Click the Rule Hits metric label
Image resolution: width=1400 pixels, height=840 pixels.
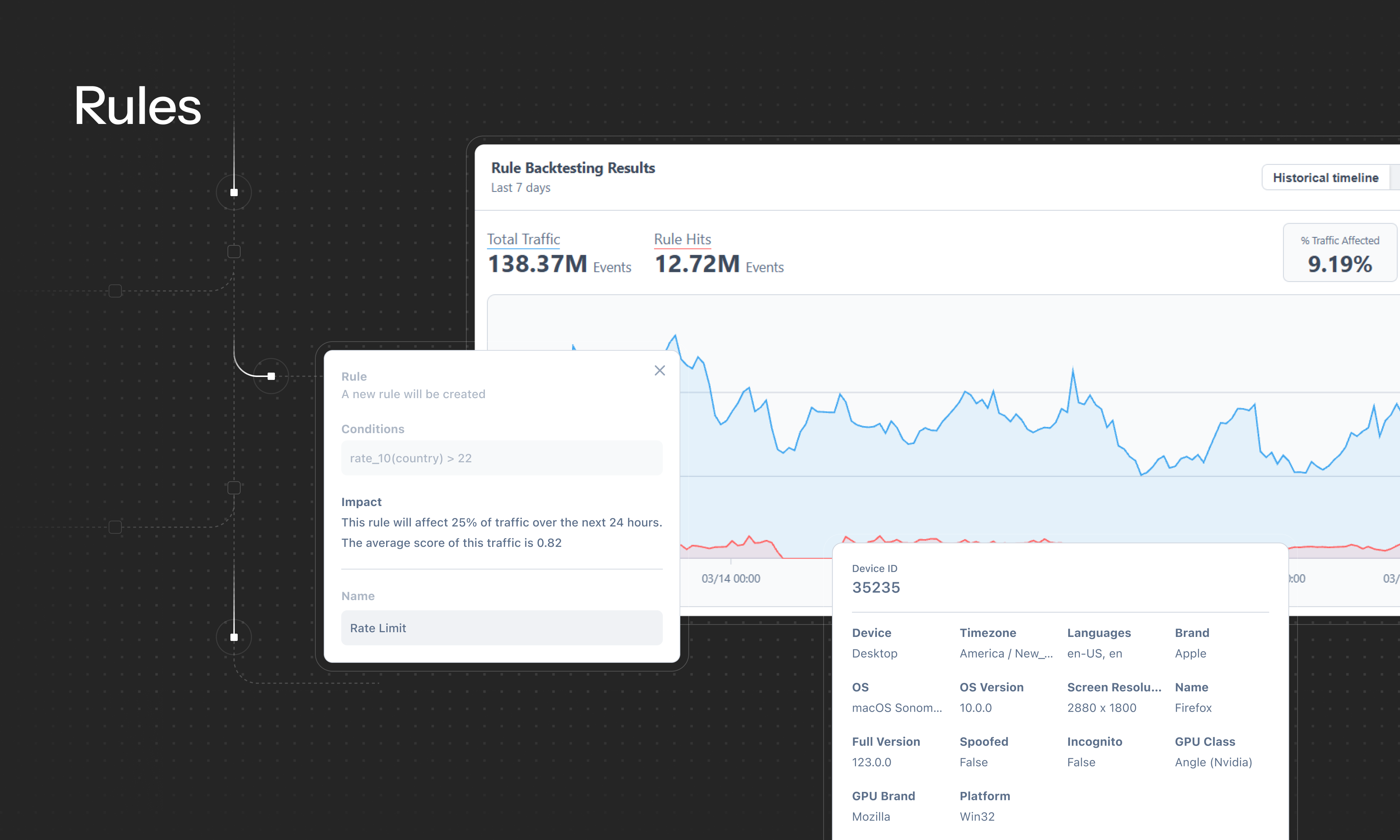click(x=682, y=240)
